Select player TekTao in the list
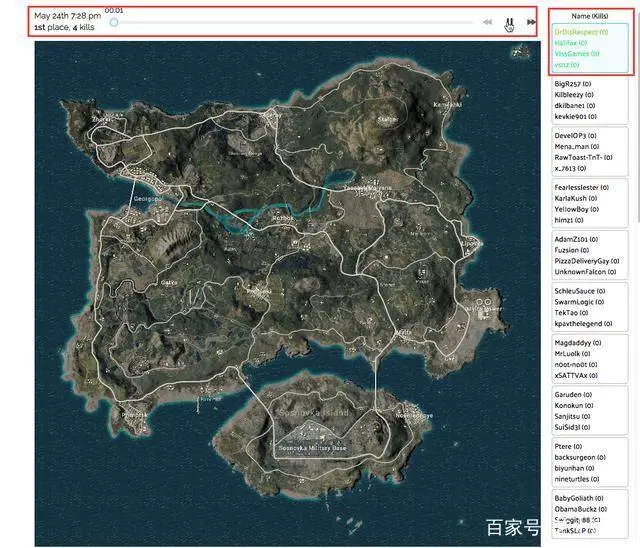Image resolution: width=640 pixels, height=548 pixels. pyautogui.click(x=571, y=313)
